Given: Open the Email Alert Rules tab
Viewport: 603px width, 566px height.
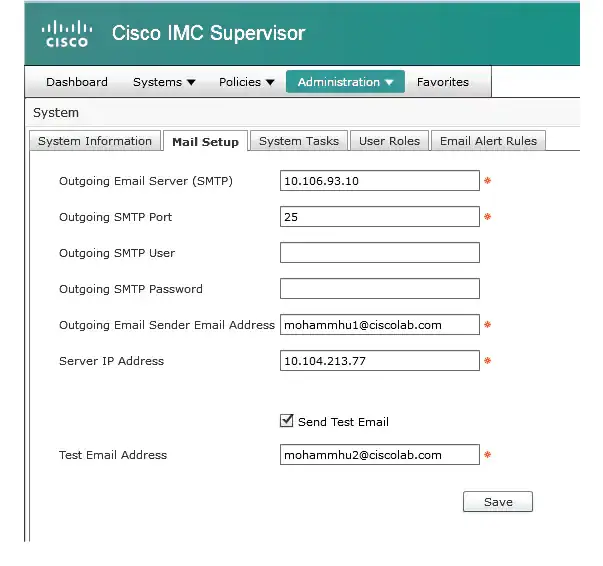Looking at the screenshot, I should (x=488, y=141).
